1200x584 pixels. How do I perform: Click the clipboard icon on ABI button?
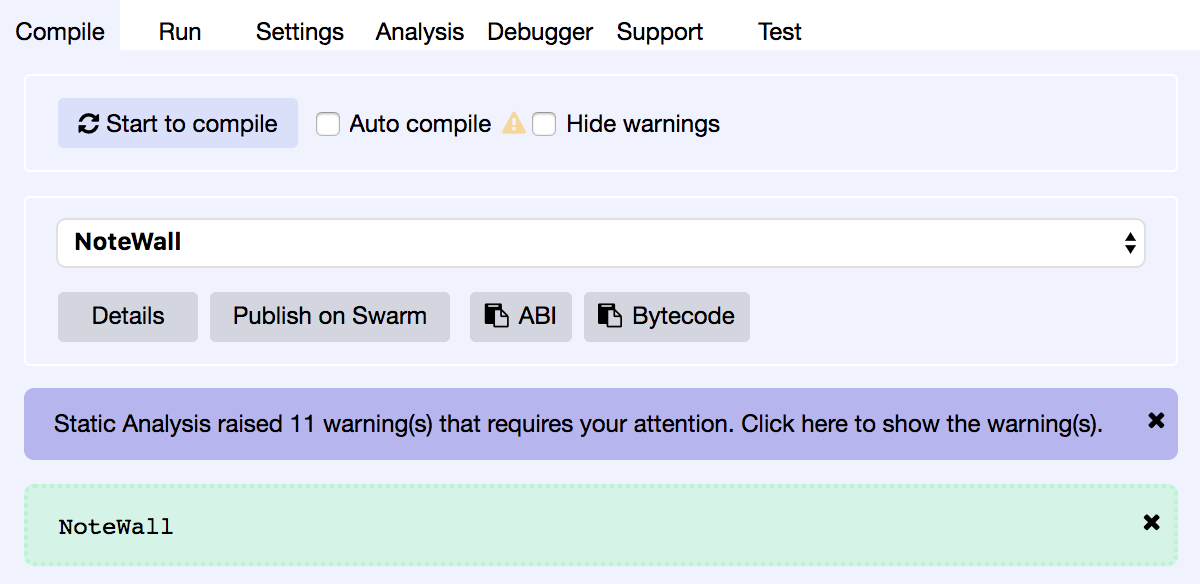coord(496,316)
